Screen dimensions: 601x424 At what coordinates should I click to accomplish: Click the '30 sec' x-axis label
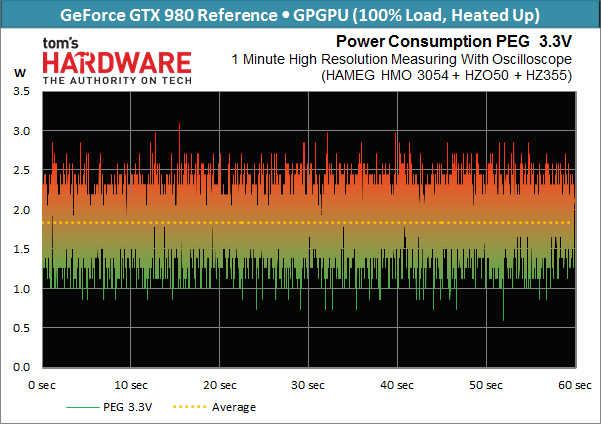[308, 385]
